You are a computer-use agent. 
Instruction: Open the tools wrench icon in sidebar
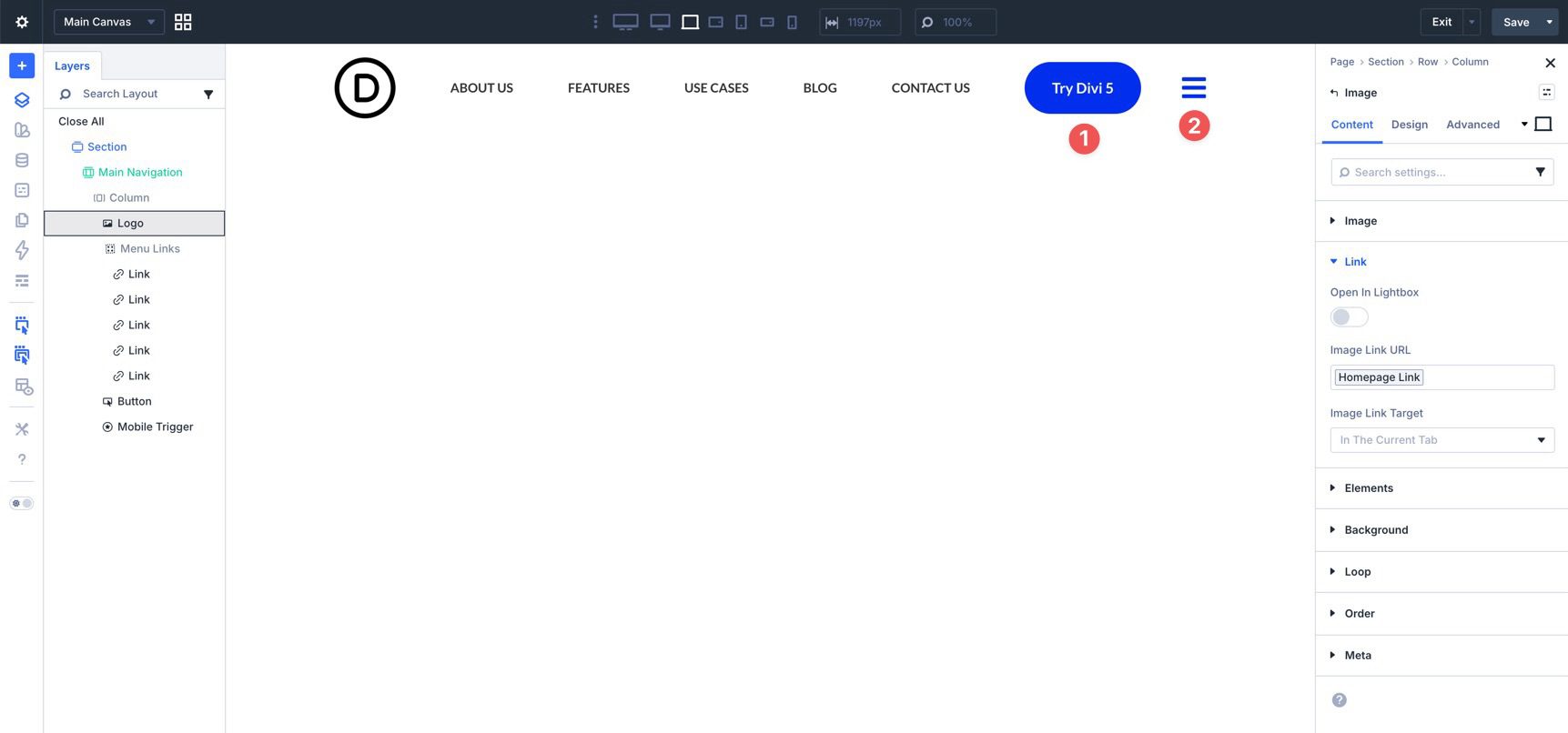pos(22,429)
